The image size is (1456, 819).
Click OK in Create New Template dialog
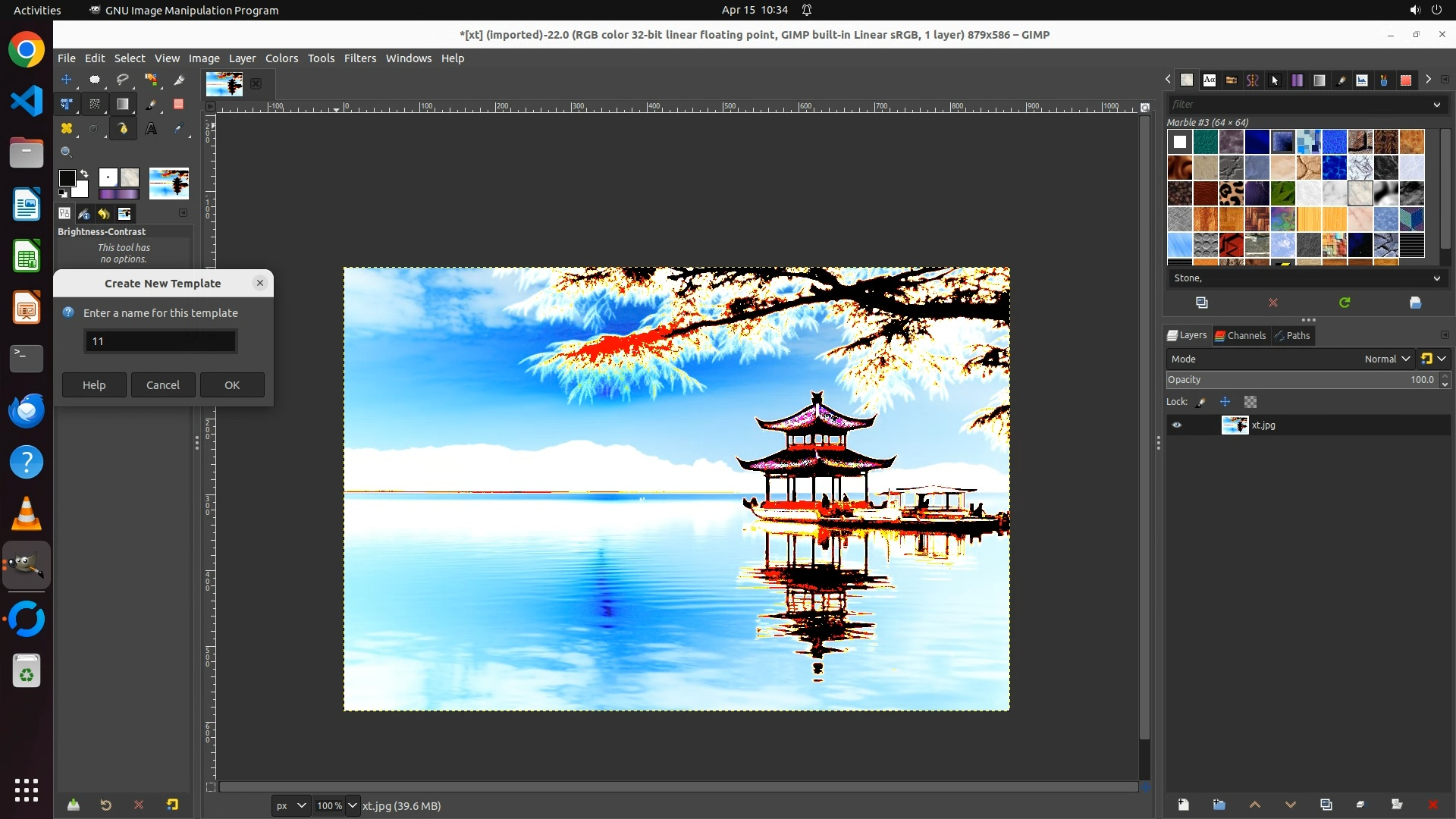pyautogui.click(x=232, y=385)
